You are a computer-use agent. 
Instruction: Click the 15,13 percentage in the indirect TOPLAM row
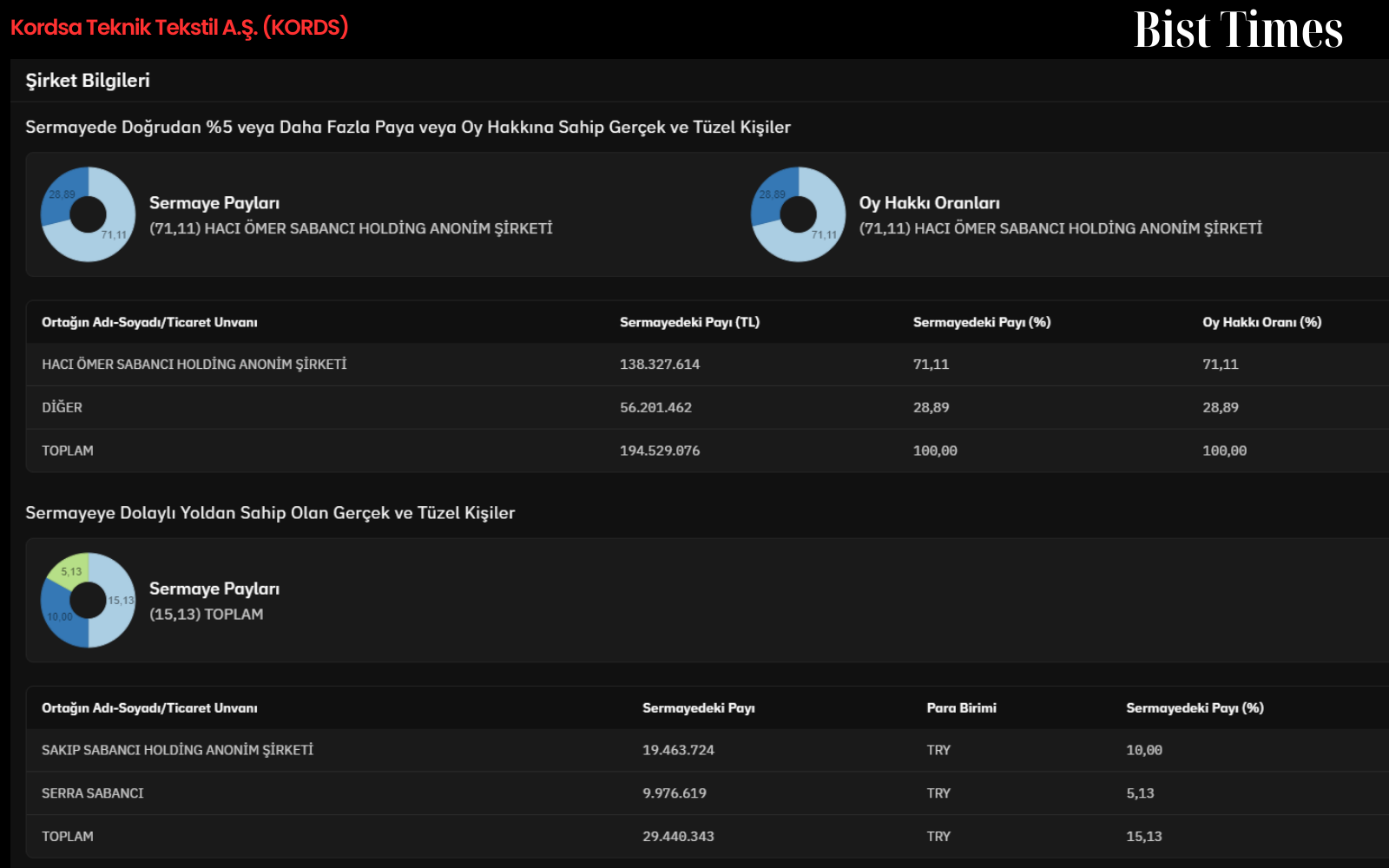click(x=1144, y=837)
